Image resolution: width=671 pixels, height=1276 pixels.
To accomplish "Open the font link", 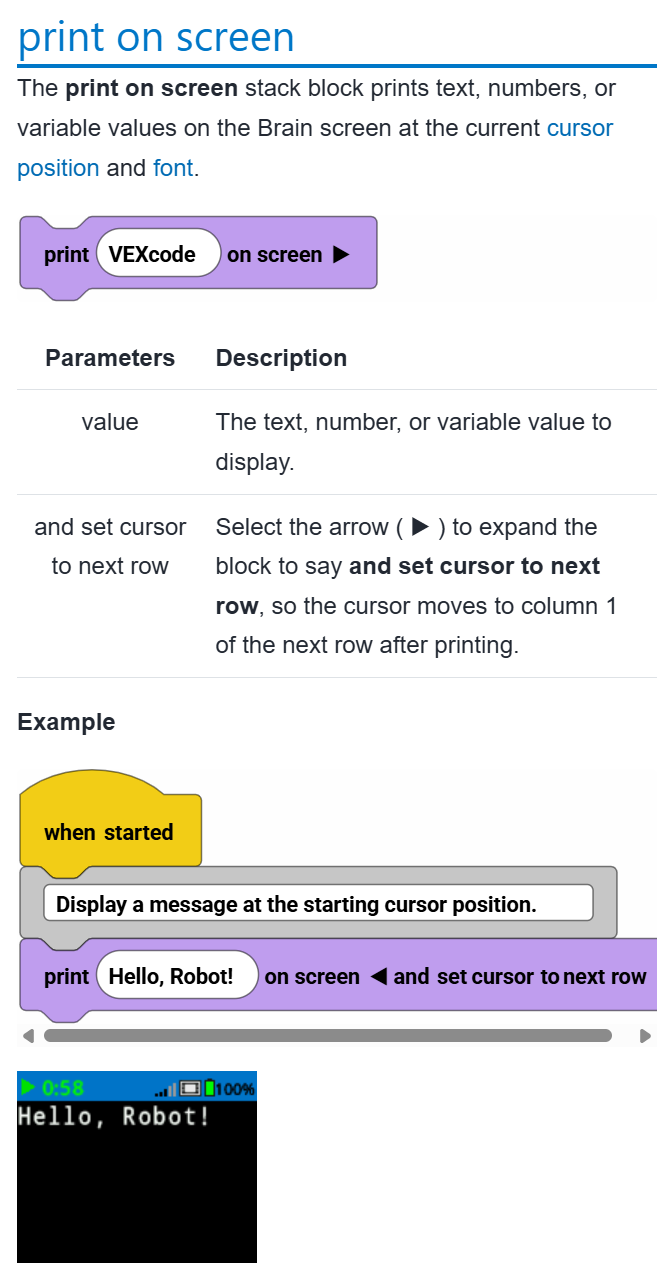I will (173, 168).
